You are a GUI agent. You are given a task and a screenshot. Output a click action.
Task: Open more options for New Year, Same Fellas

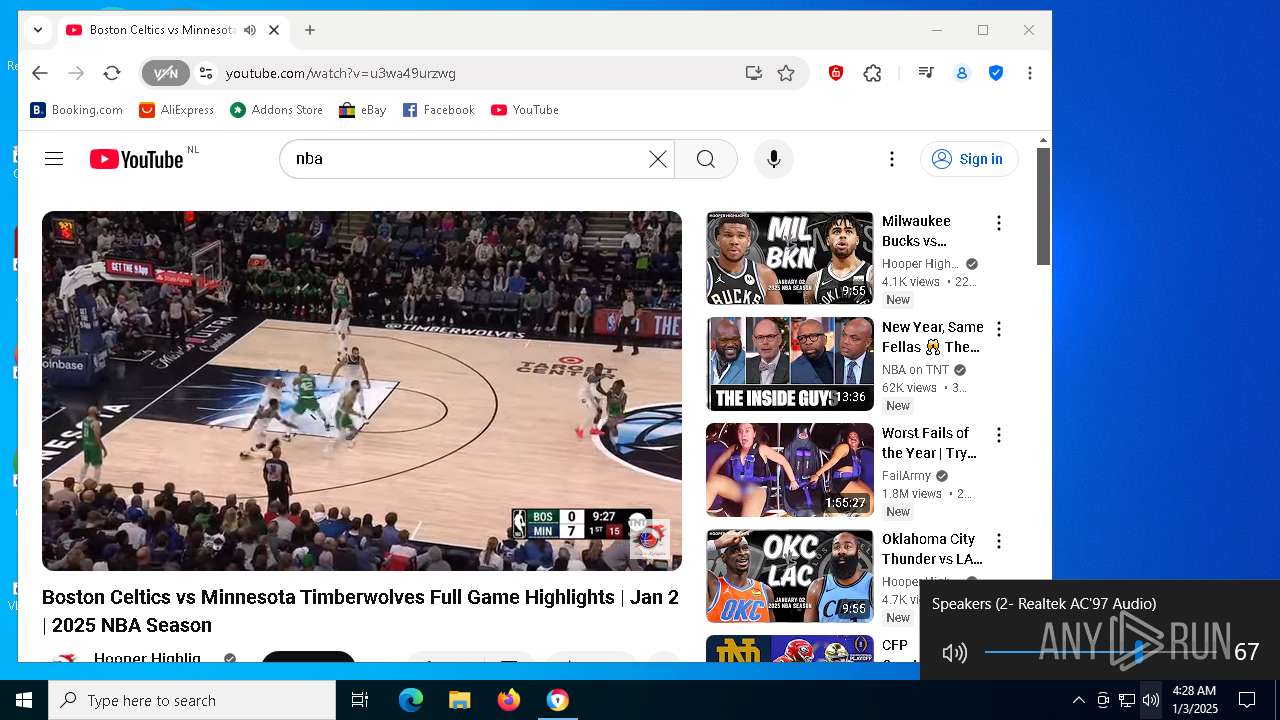(998, 329)
